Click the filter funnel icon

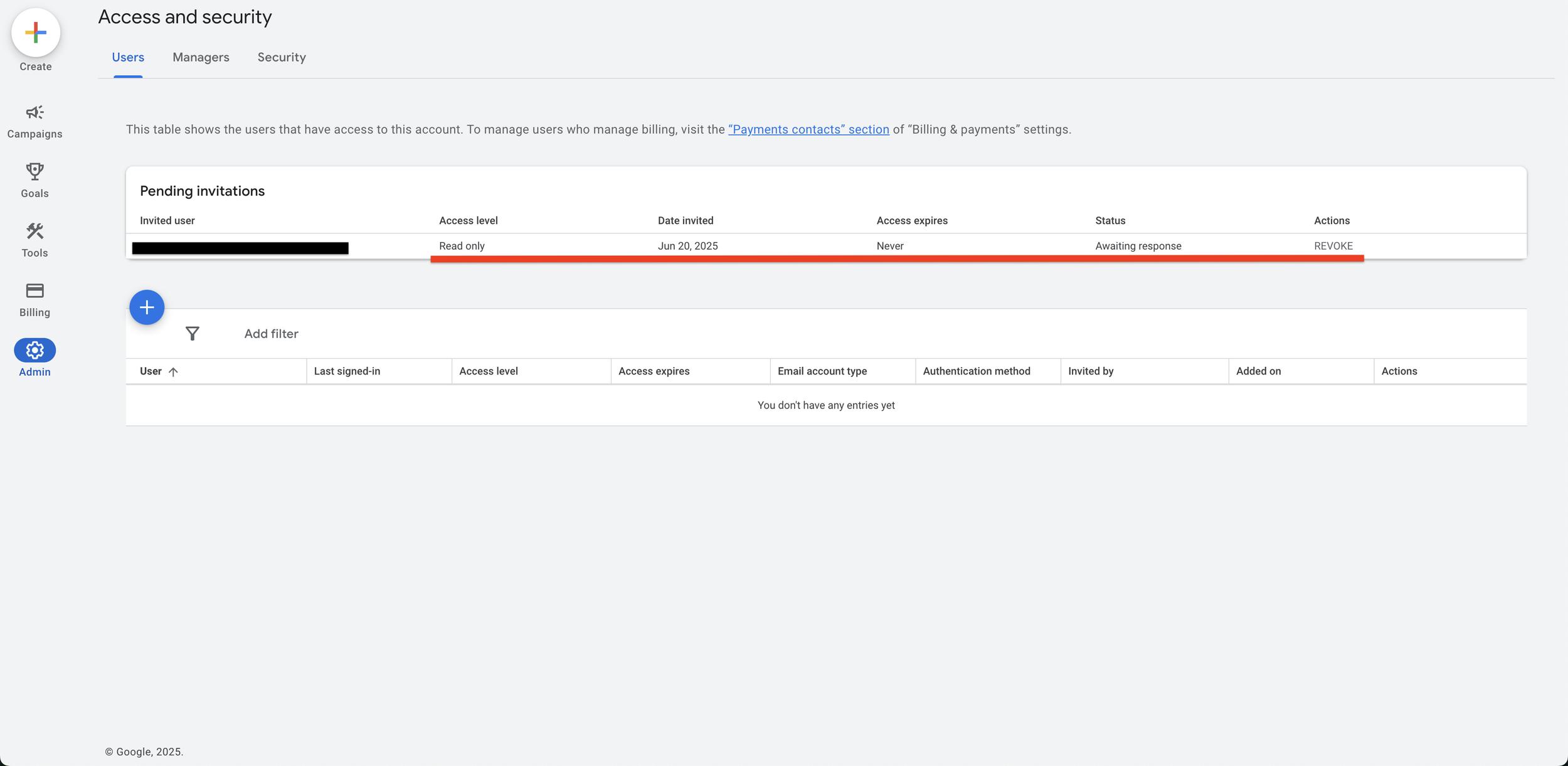[x=193, y=333]
